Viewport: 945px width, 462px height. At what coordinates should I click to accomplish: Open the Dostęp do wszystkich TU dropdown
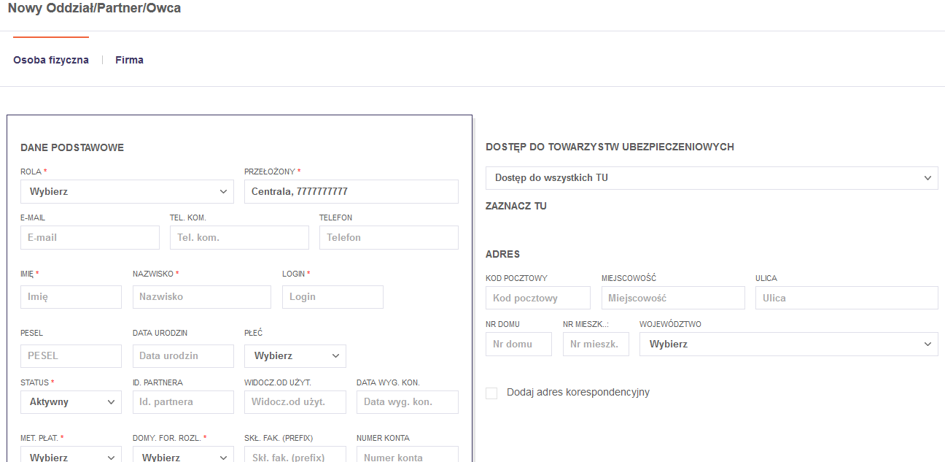[712, 178]
